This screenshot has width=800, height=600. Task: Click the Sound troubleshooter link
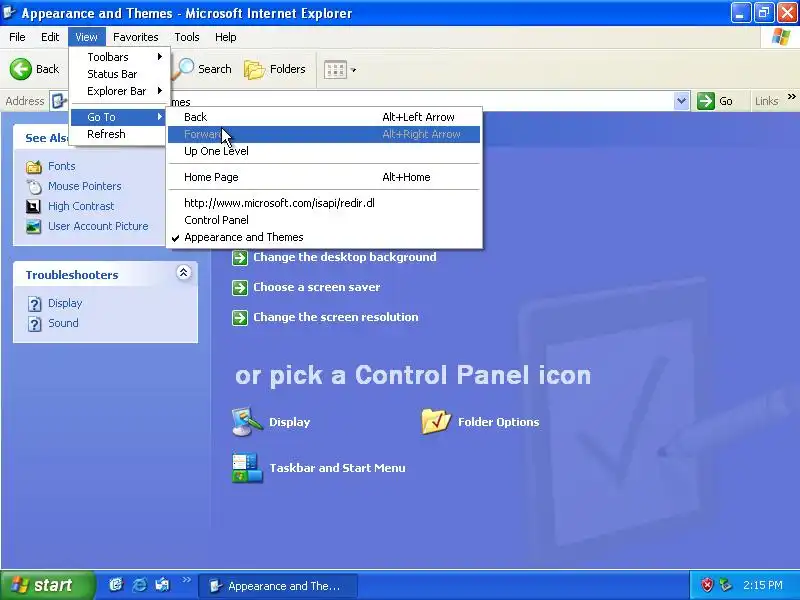point(63,323)
